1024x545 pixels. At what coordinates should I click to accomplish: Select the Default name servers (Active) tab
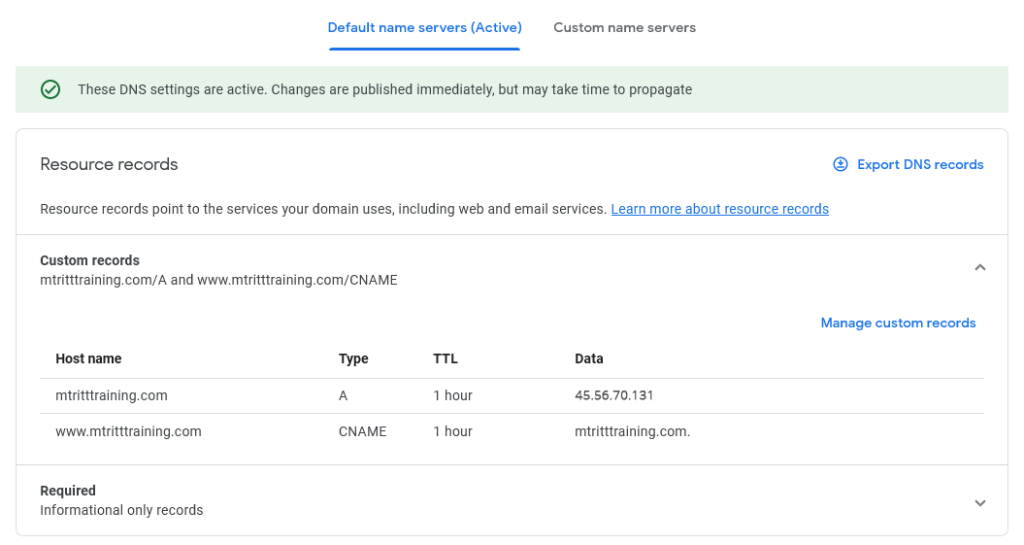pyautogui.click(x=424, y=28)
